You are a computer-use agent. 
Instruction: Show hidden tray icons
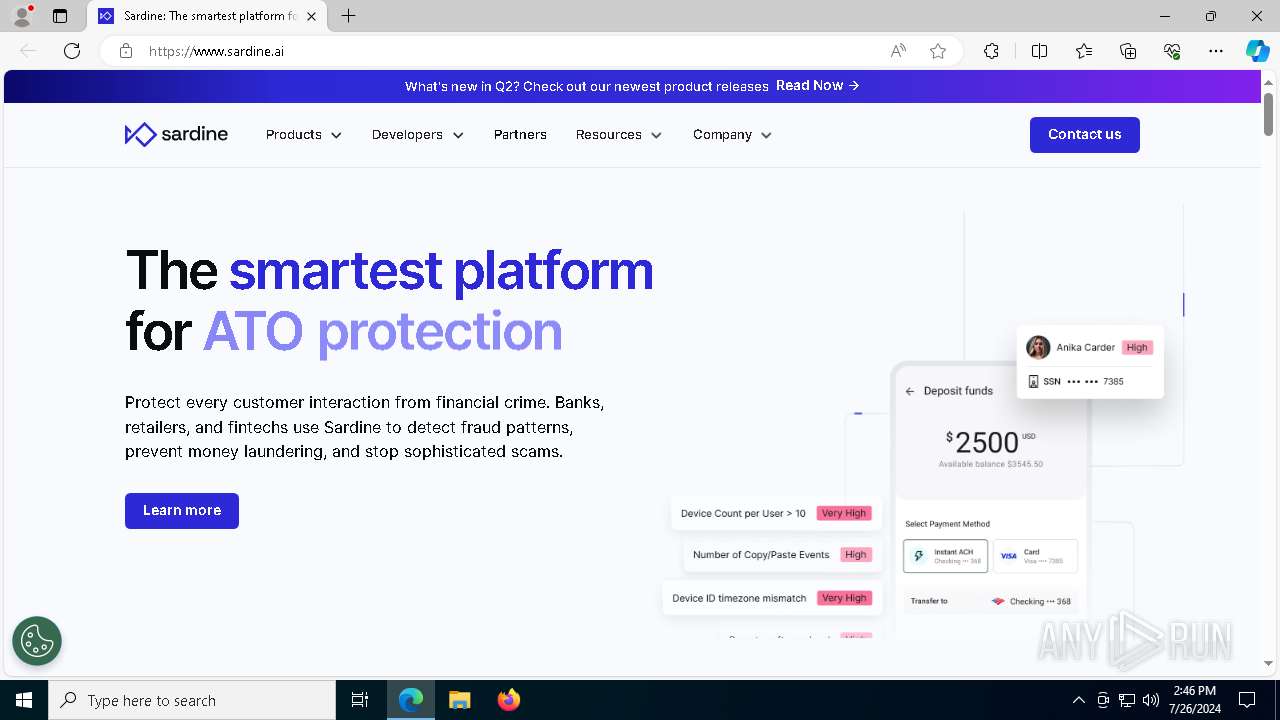[1078, 700]
